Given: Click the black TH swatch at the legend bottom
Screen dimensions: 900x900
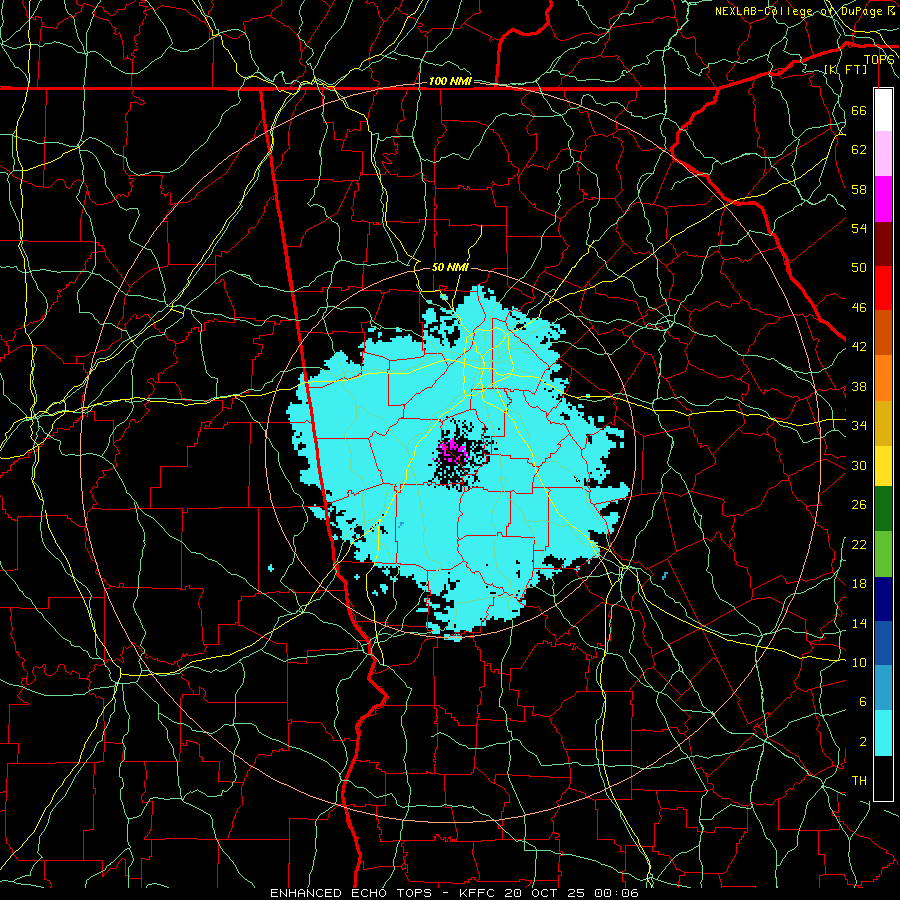Looking at the screenshot, I should pos(883,778).
